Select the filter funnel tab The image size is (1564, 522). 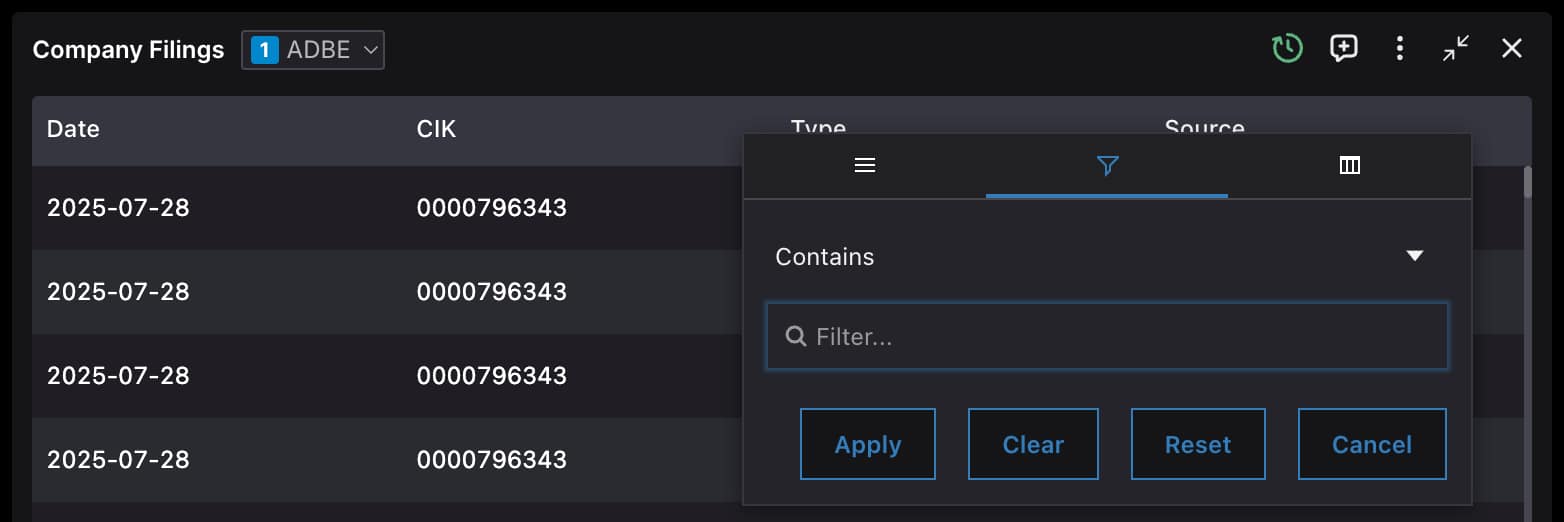pyautogui.click(x=1107, y=166)
